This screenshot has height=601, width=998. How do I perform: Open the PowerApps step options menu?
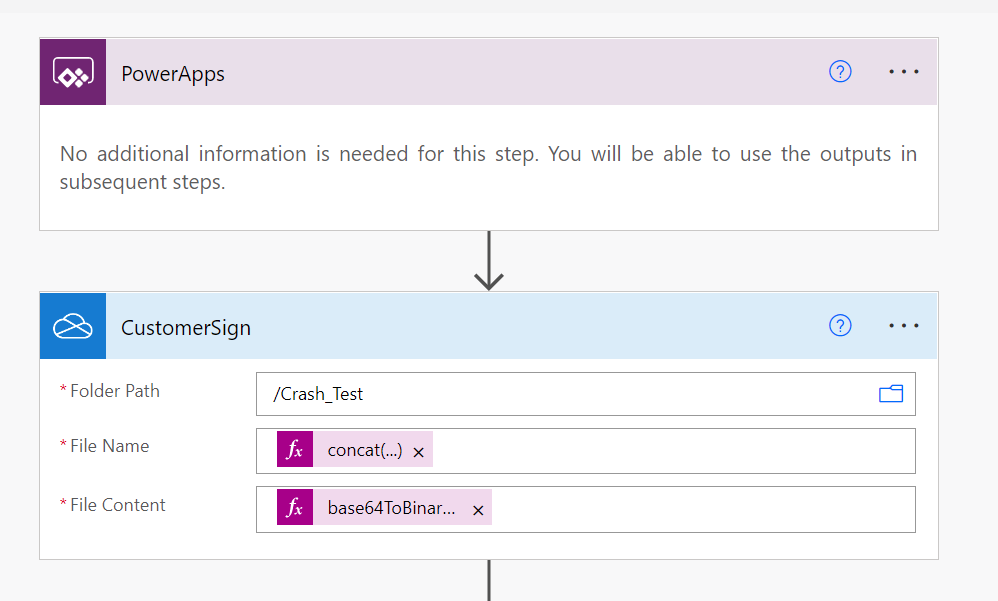point(904,71)
